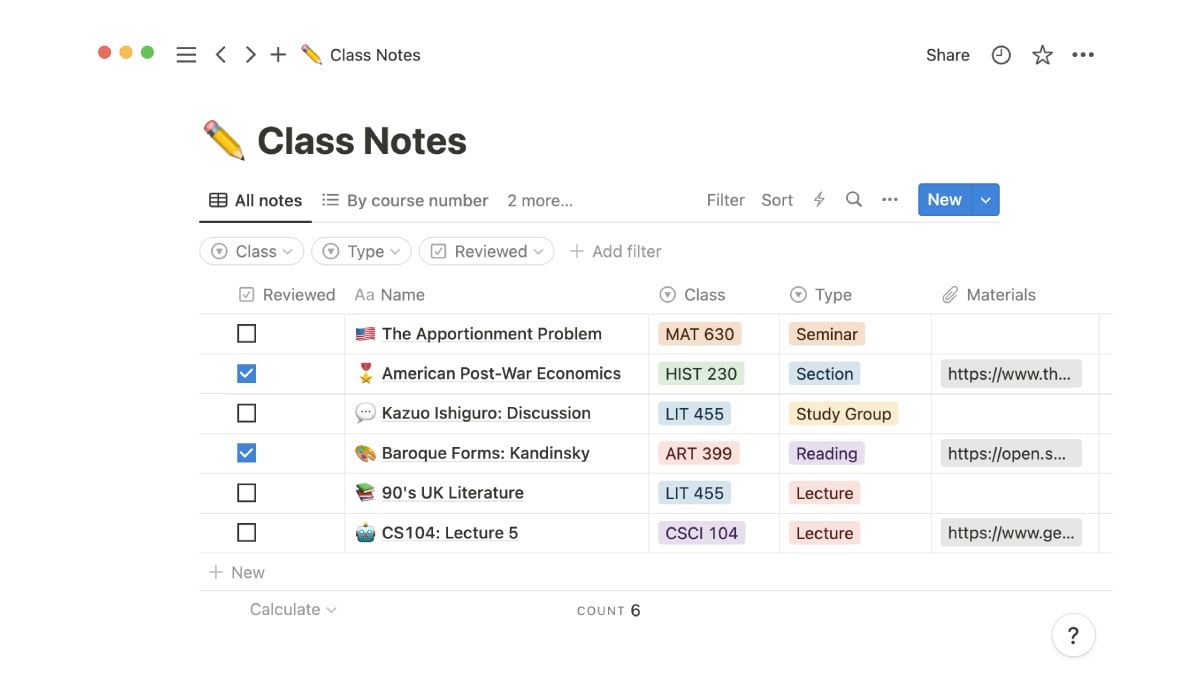Open the lightning bolt automations icon
This screenshot has width=1200, height=675.
tap(819, 200)
